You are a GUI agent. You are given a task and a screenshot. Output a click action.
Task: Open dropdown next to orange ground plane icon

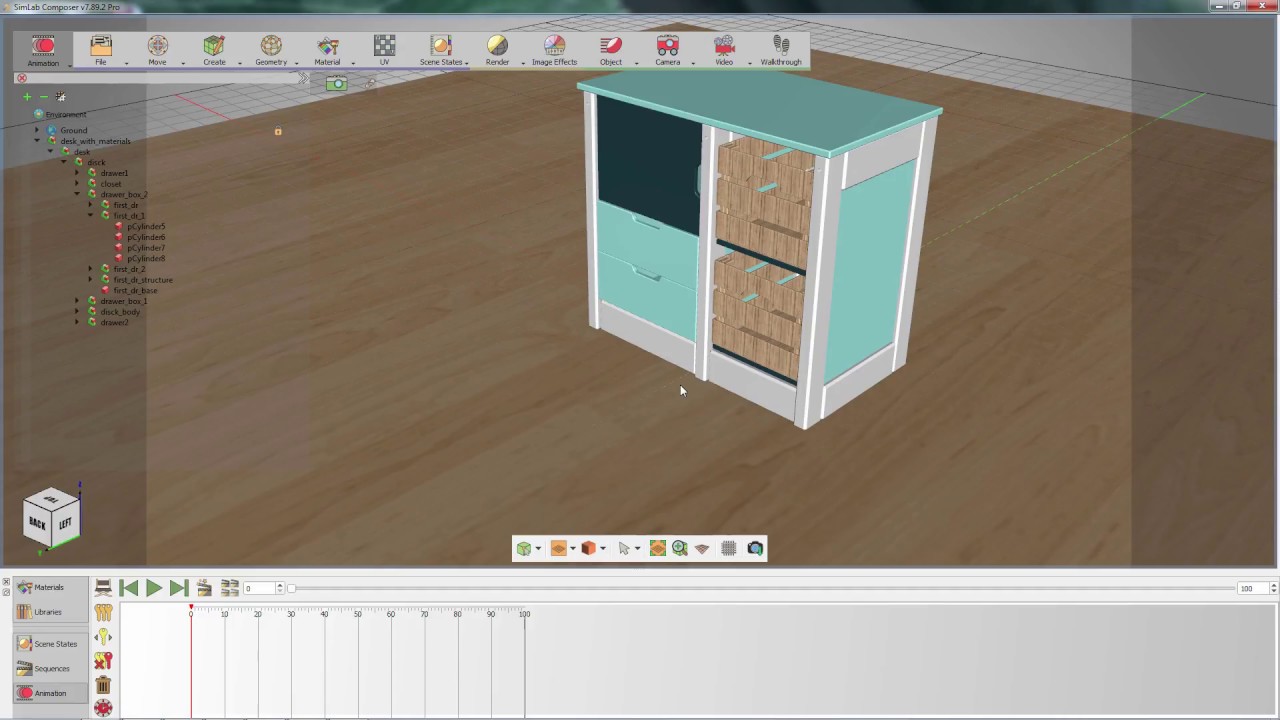[x=572, y=549]
